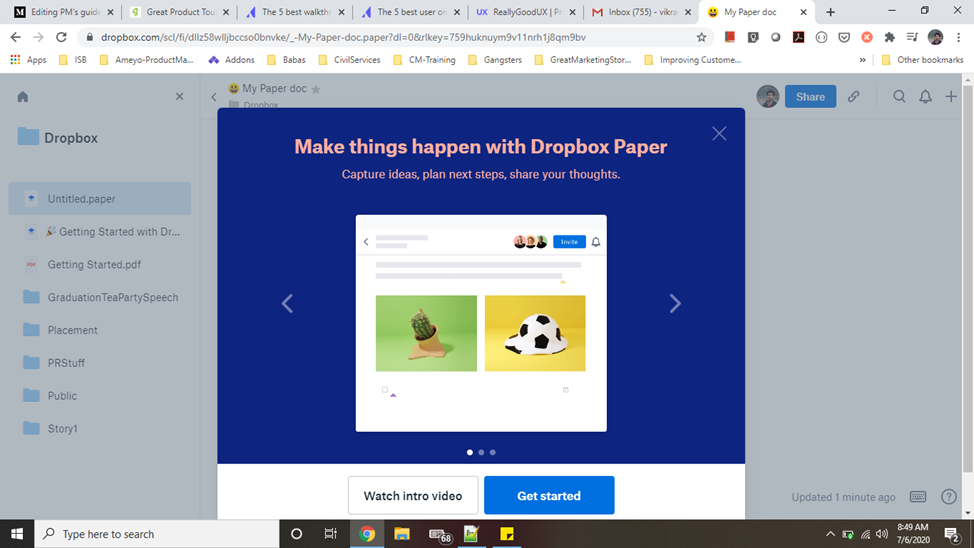The width and height of the screenshot is (974, 548).
Task: Create new doc with plus icon
Action: point(951,97)
